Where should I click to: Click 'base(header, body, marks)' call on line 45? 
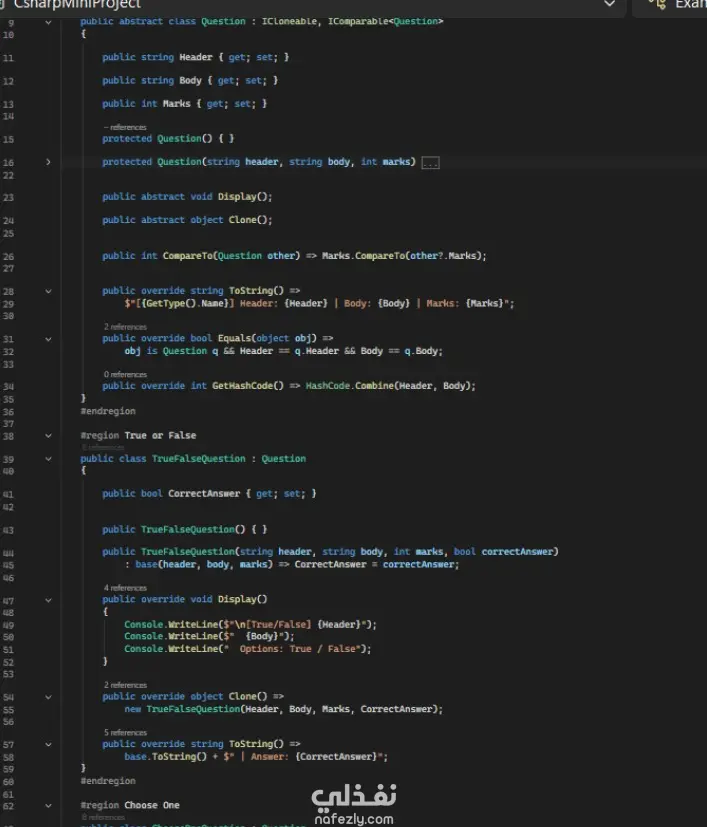click(204, 565)
